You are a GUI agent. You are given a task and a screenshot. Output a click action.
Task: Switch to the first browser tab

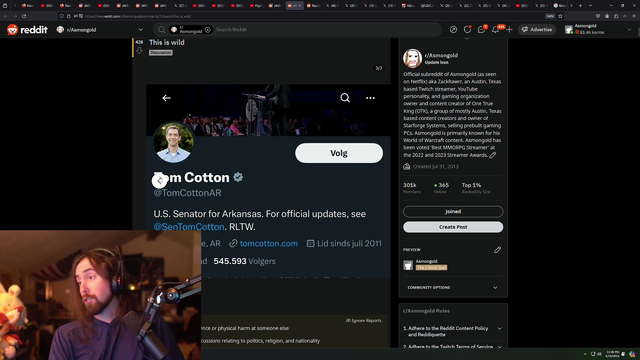28,6
